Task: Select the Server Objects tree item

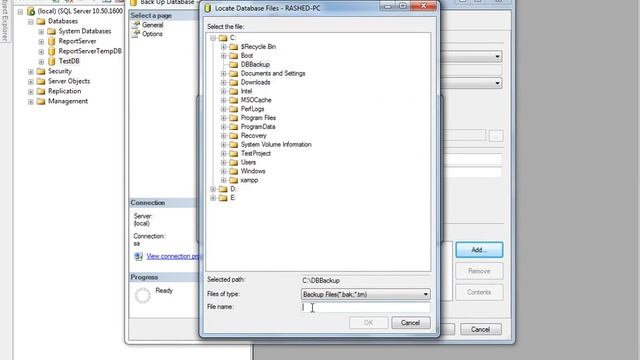Action: (x=69, y=81)
